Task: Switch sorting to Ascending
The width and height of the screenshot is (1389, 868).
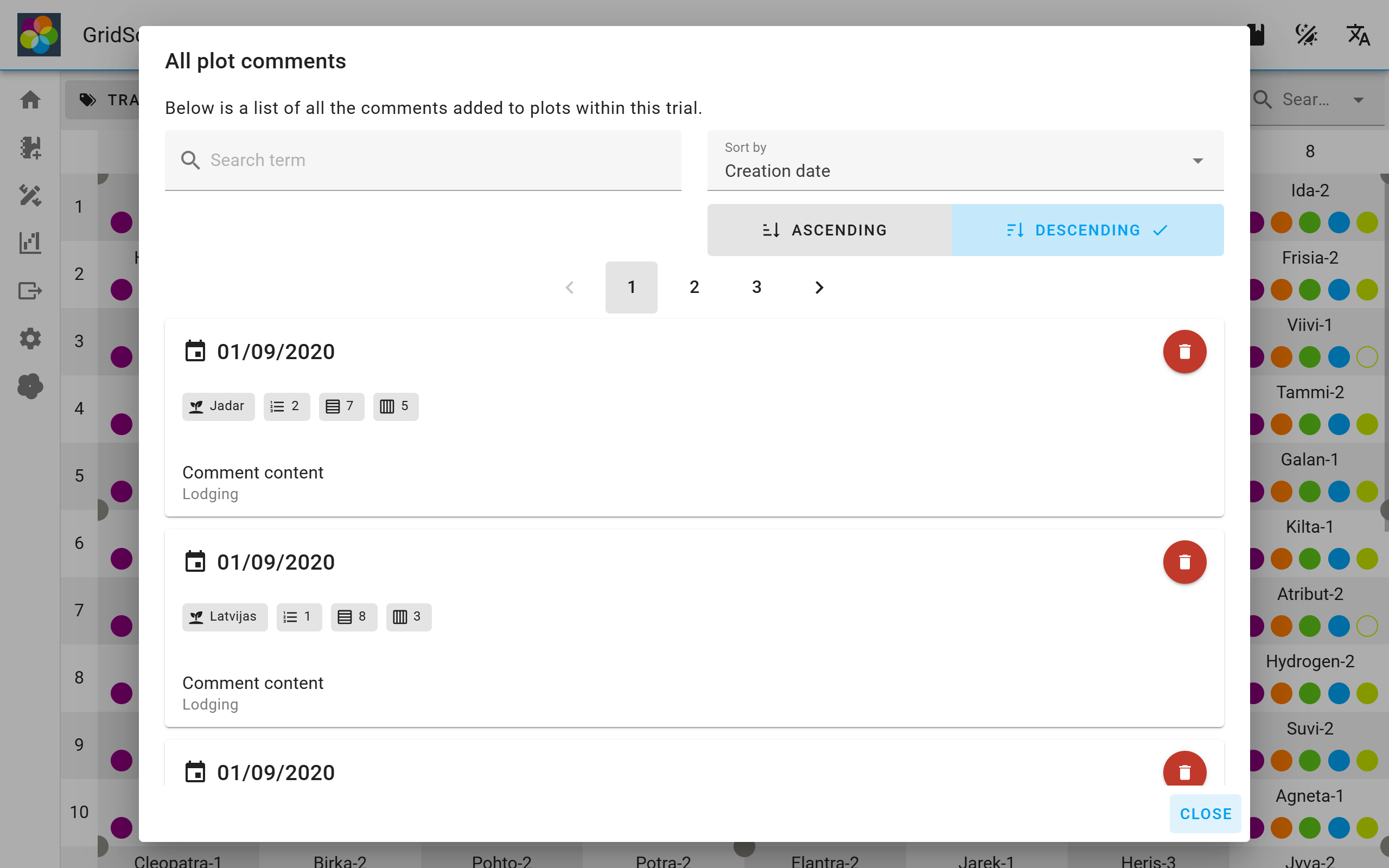Action: pos(828,229)
